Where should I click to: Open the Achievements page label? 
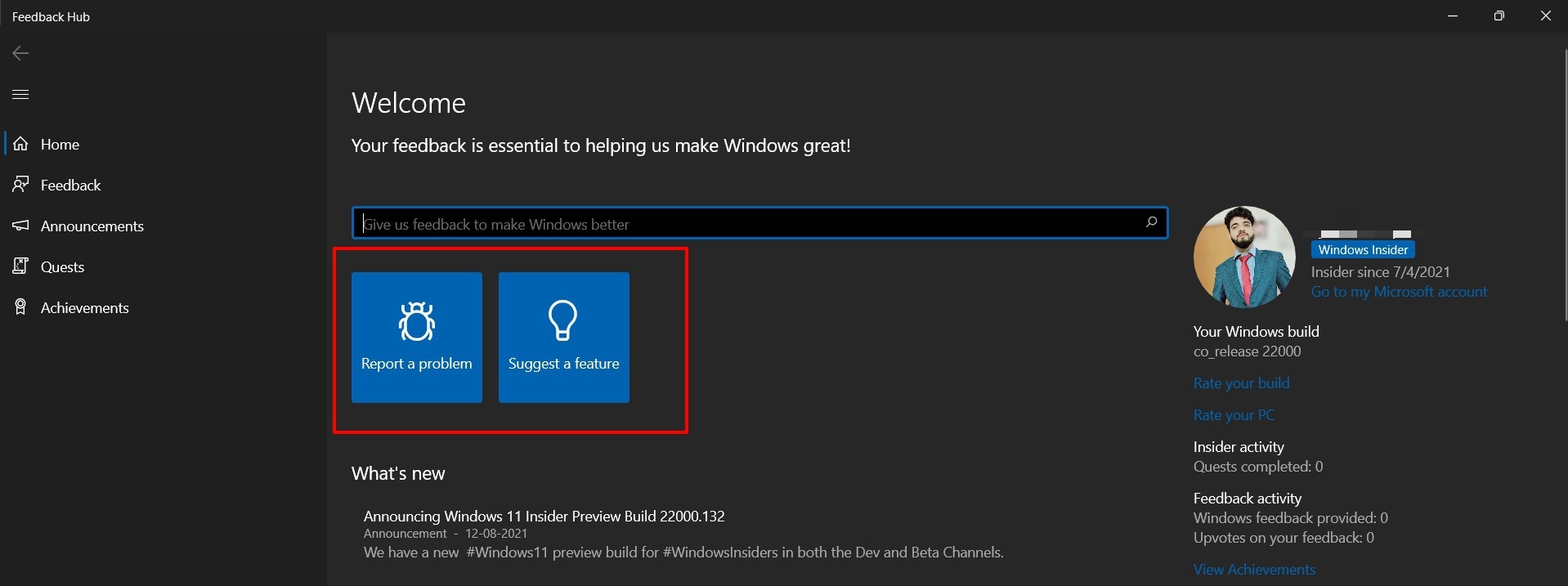[x=84, y=308]
